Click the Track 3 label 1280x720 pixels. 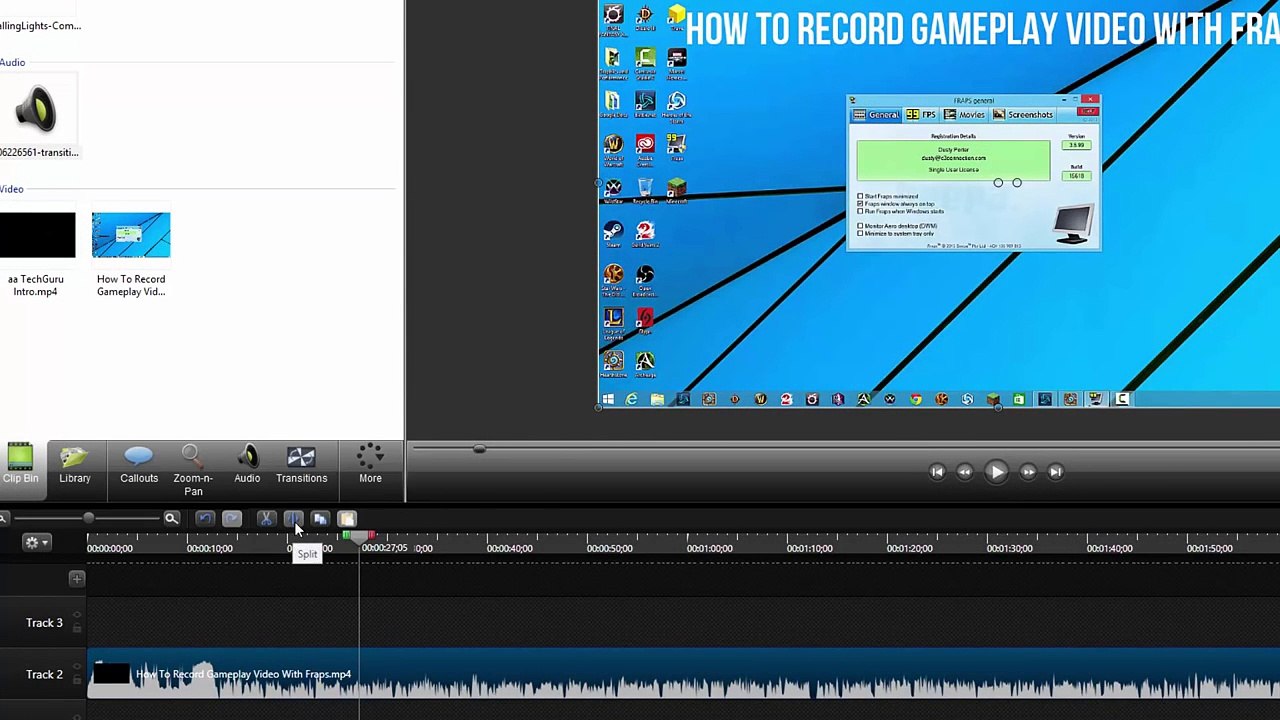click(x=44, y=623)
